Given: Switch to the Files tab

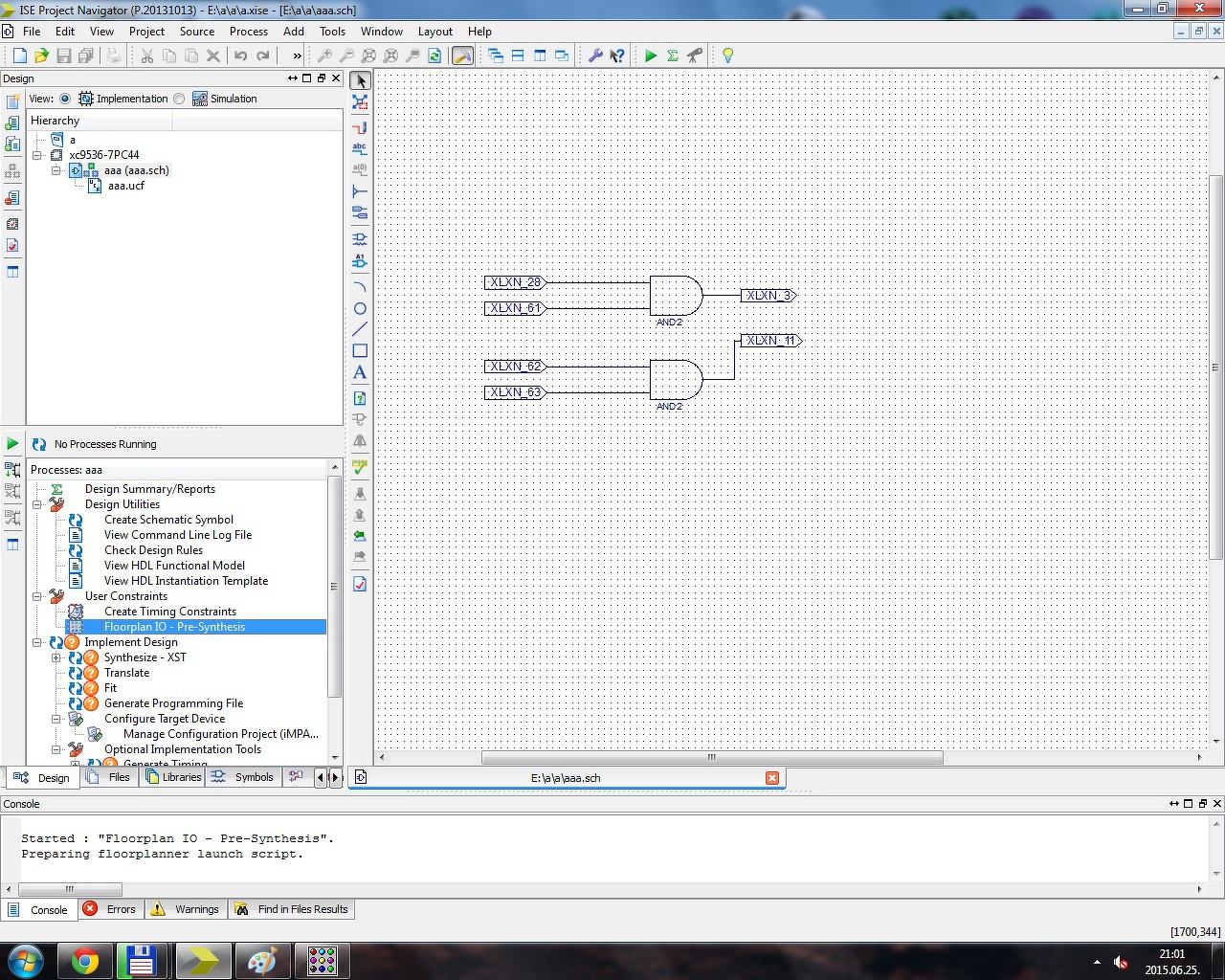Looking at the screenshot, I should pos(109,777).
